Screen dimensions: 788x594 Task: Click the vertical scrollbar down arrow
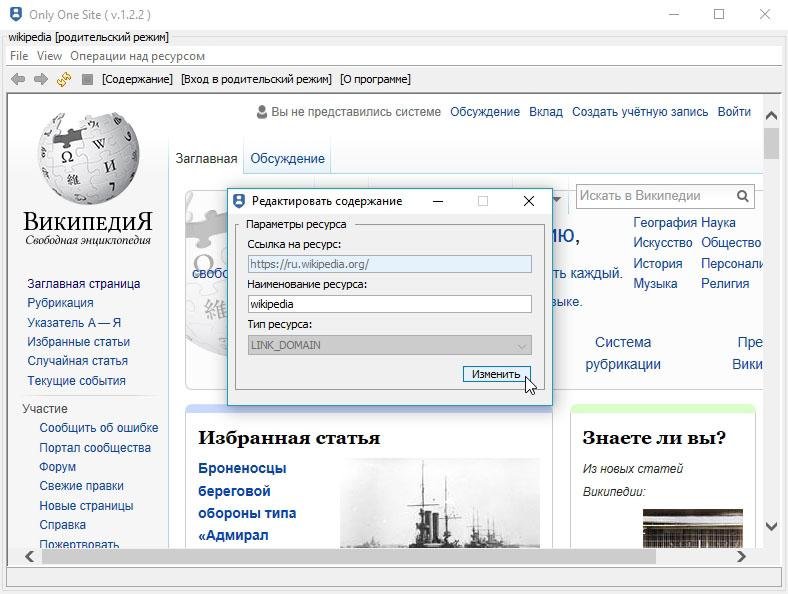[x=771, y=526]
